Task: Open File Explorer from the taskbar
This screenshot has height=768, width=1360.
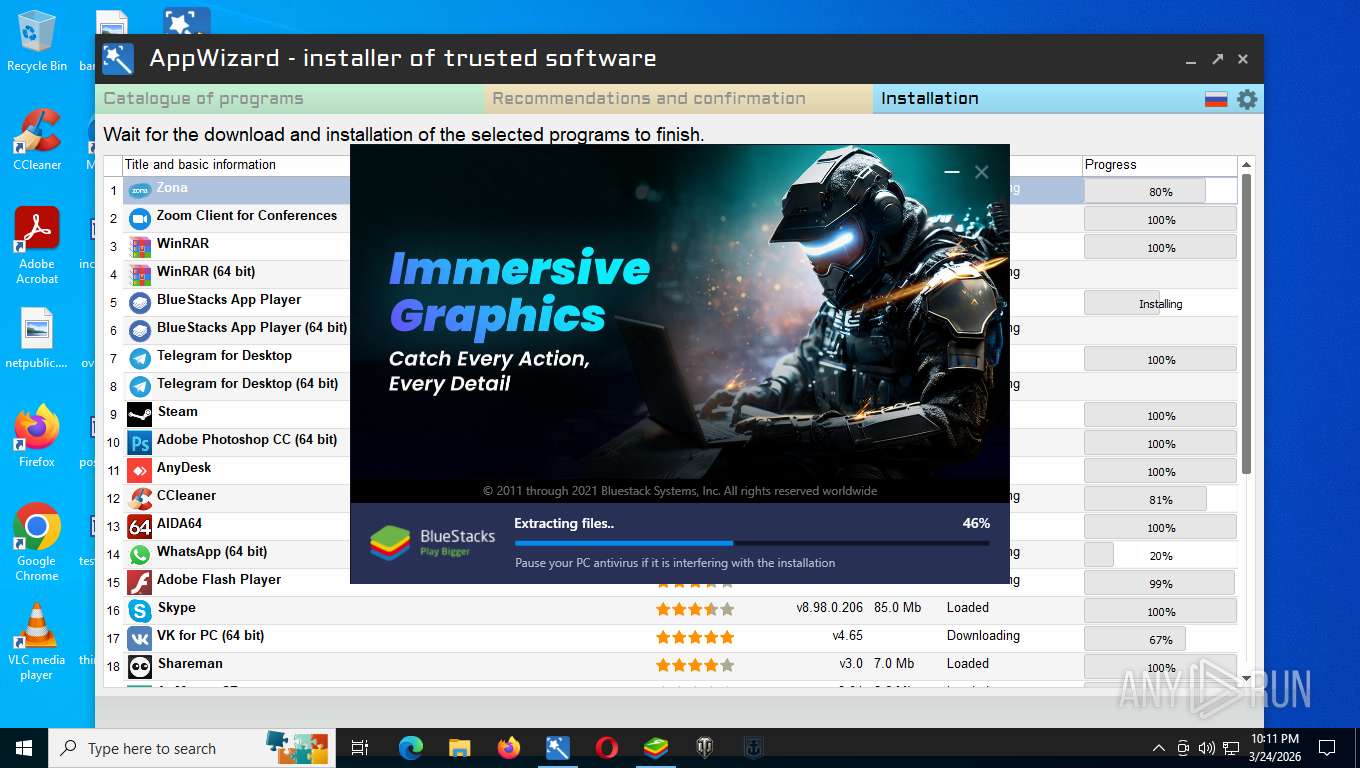Action: tap(459, 748)
